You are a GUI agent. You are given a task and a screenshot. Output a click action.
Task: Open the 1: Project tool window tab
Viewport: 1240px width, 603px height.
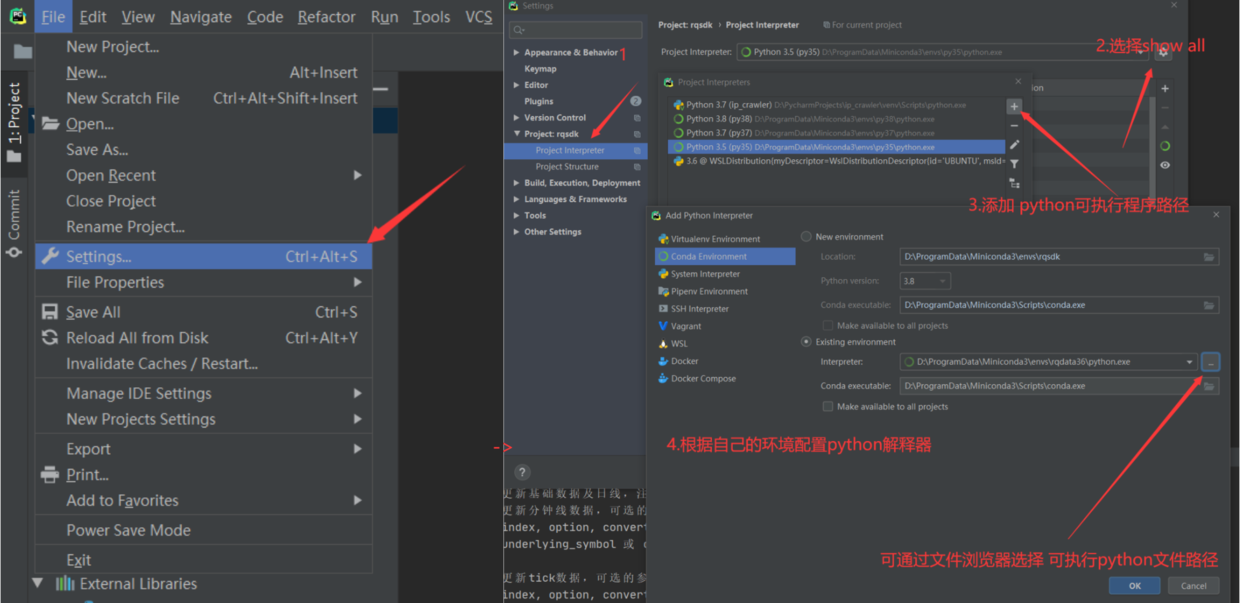pos(14,122)
